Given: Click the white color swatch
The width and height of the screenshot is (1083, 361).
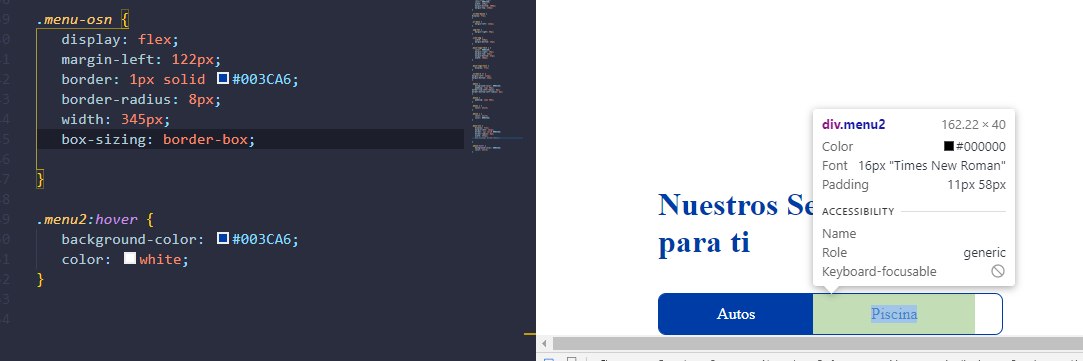Looking at the screenshot, I should (130, 259).
